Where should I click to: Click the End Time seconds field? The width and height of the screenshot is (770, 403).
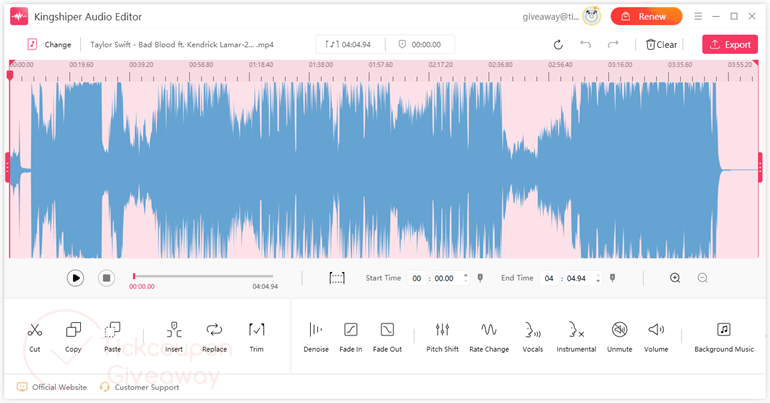click(x=579, y=278)
